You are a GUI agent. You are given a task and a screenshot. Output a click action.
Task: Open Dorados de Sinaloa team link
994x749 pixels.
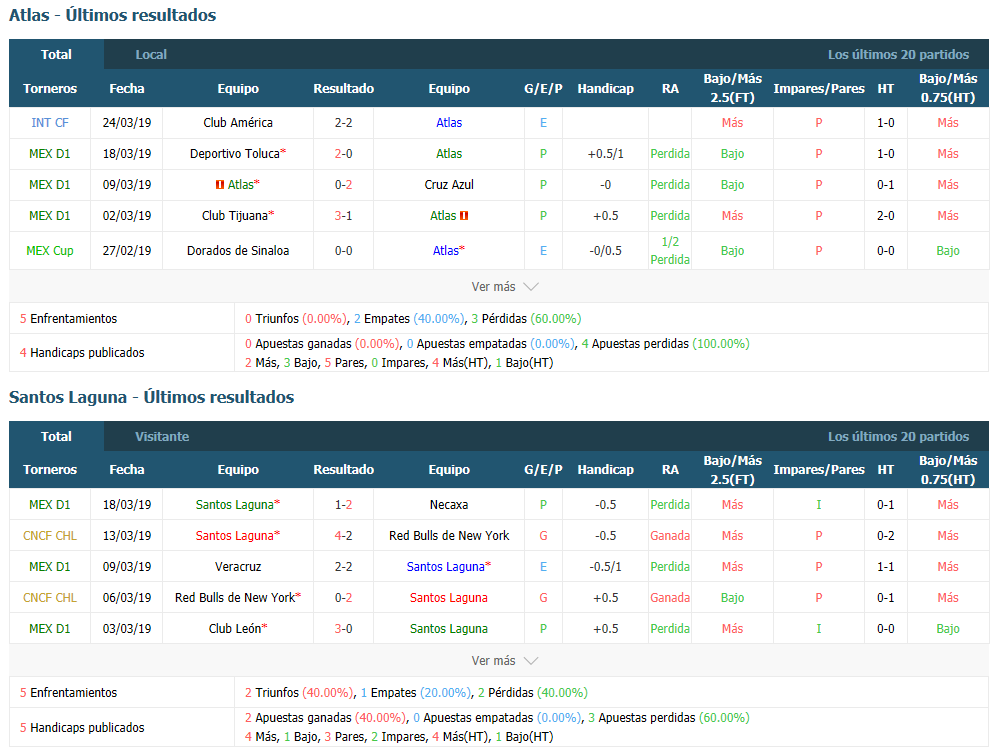(x=238, y=251)
